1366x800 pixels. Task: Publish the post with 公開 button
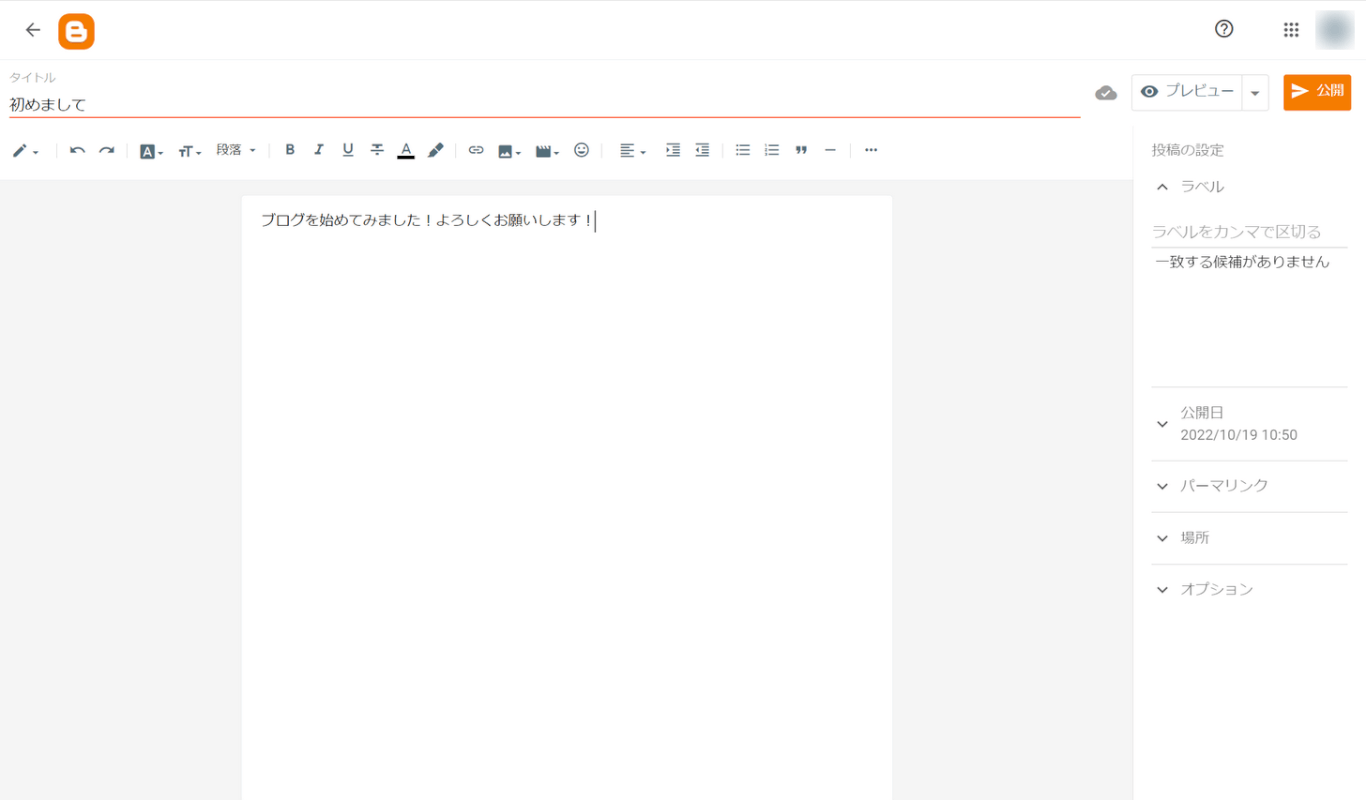pyautogui.click(x=1317, y=91)
